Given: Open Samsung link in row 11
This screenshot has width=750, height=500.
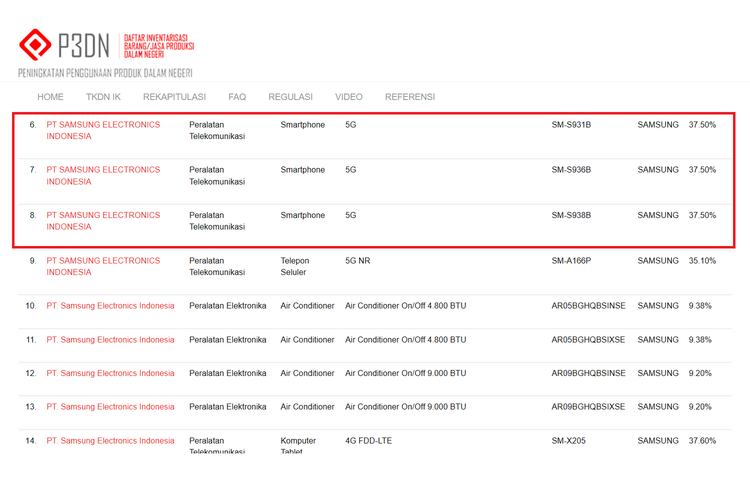Looking at the screenshot, I should [110, 340].
